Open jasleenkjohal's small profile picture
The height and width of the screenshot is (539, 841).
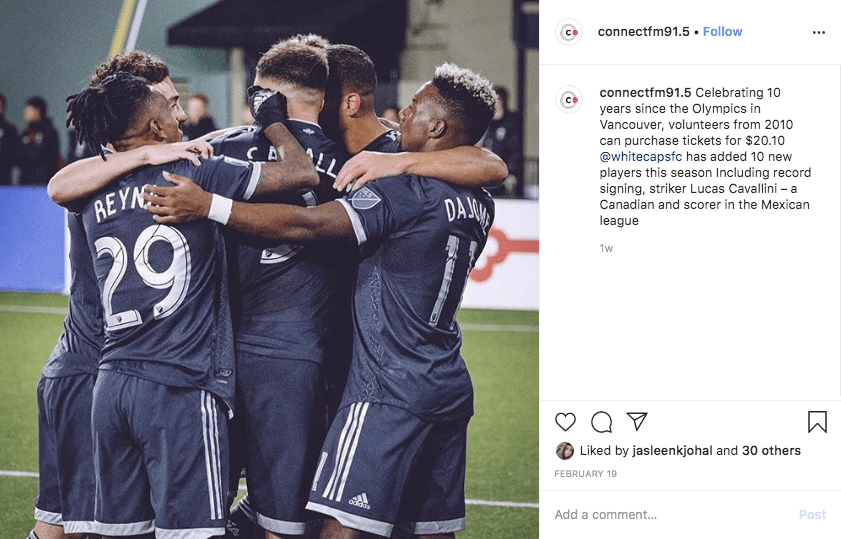point(564,451)
